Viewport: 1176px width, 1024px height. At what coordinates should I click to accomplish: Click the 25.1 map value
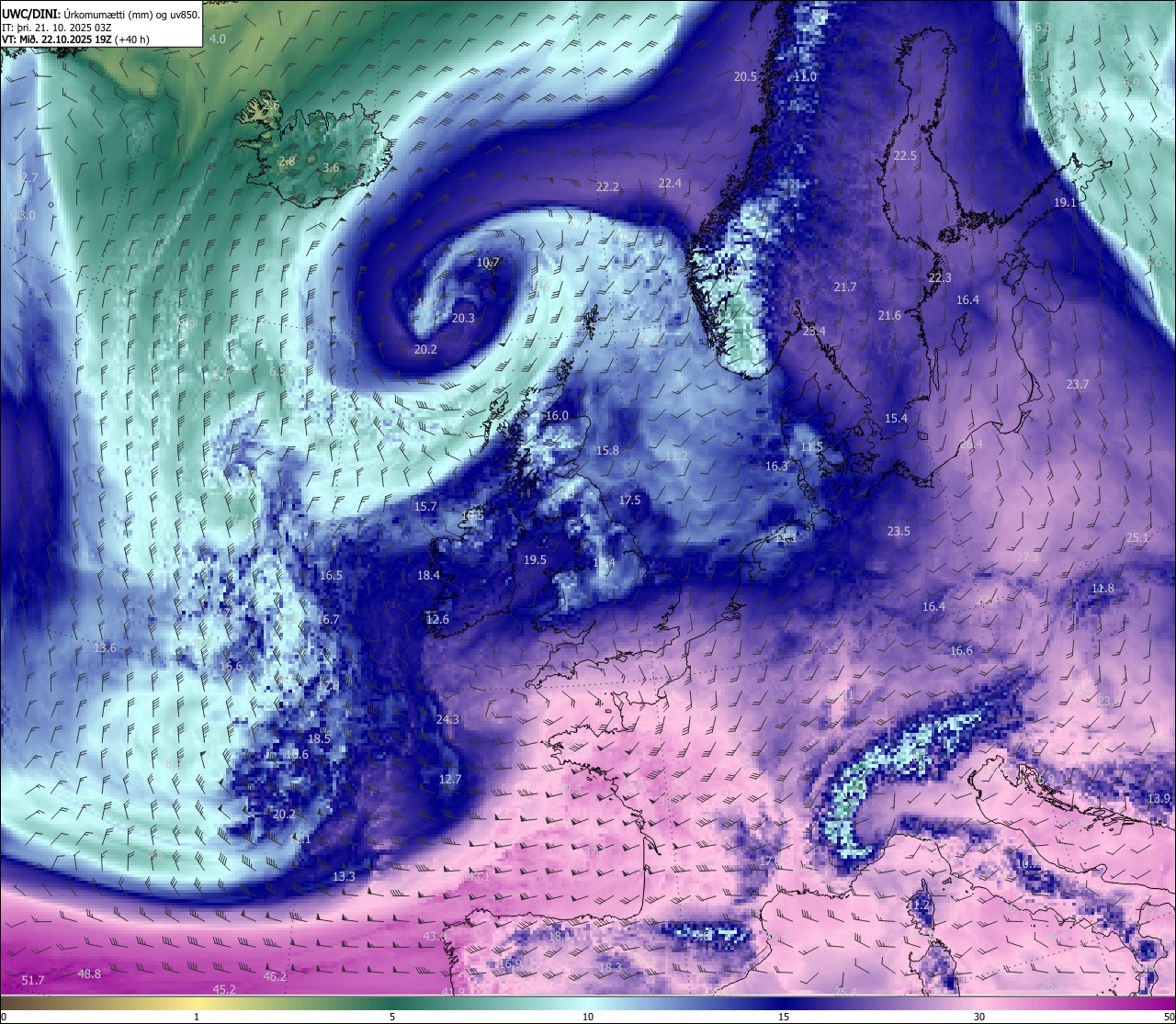coord(1137,538)
